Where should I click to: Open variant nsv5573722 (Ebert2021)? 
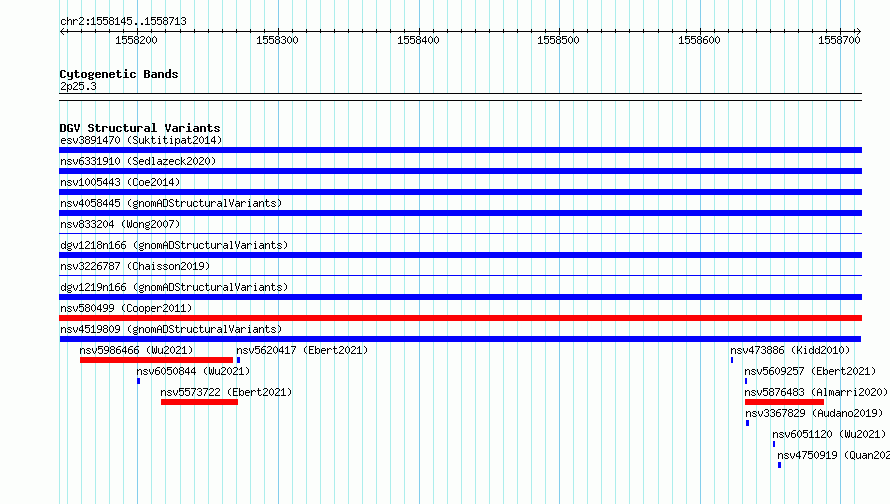point(226,392)
